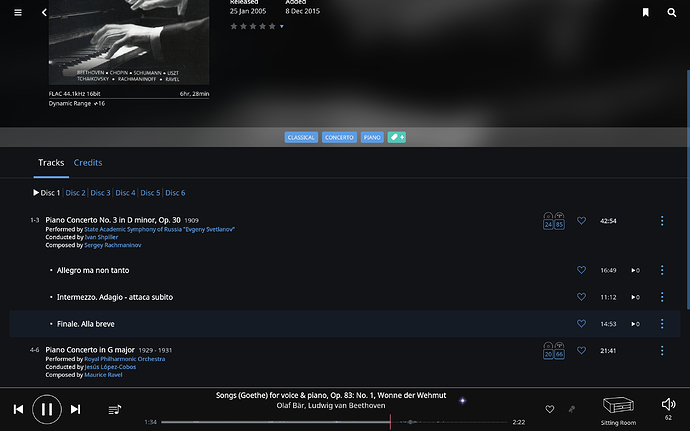Open the Roon Radio sparkle icon
Viewport: 690px width, 431px height.
(462, 401)
